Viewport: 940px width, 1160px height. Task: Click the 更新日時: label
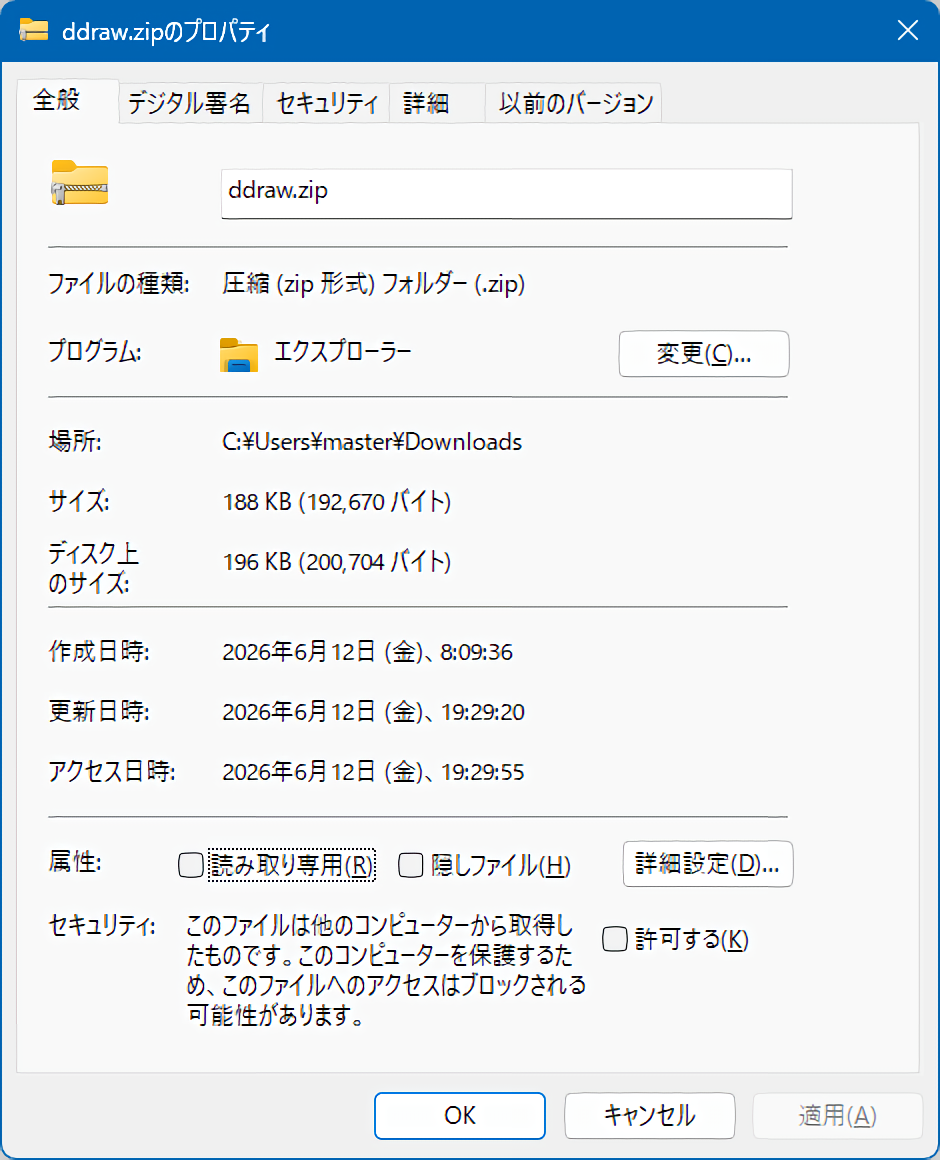coord(98,712)
